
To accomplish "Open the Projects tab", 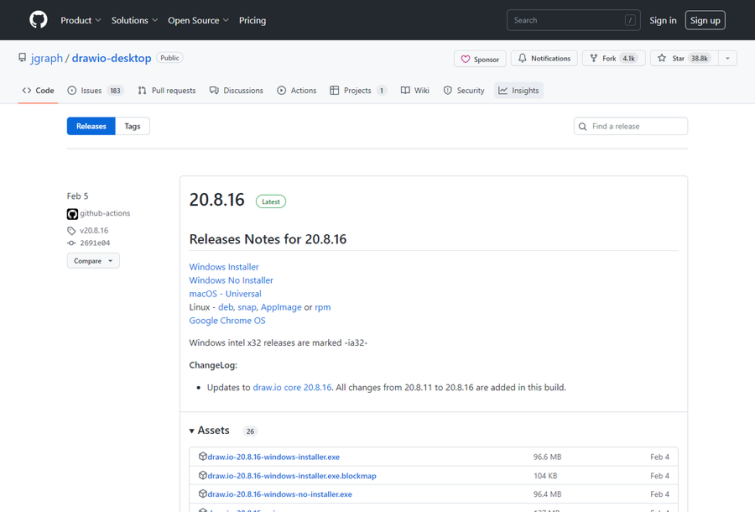I will click(x=358, y=90).
